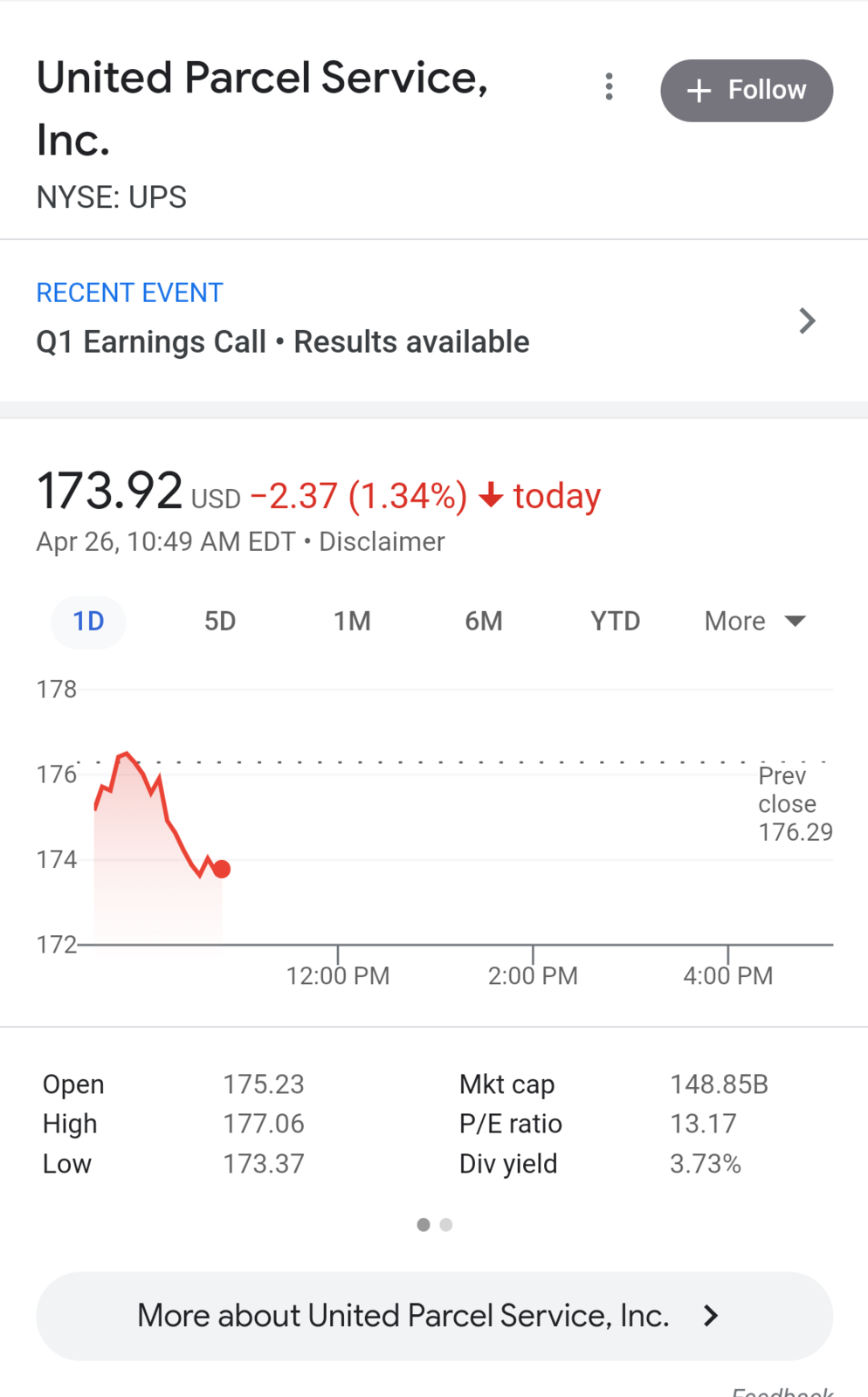The image size is (868, 1397).
Task: Switch to the 5D chart range
Action: click(x=220, y=621)
